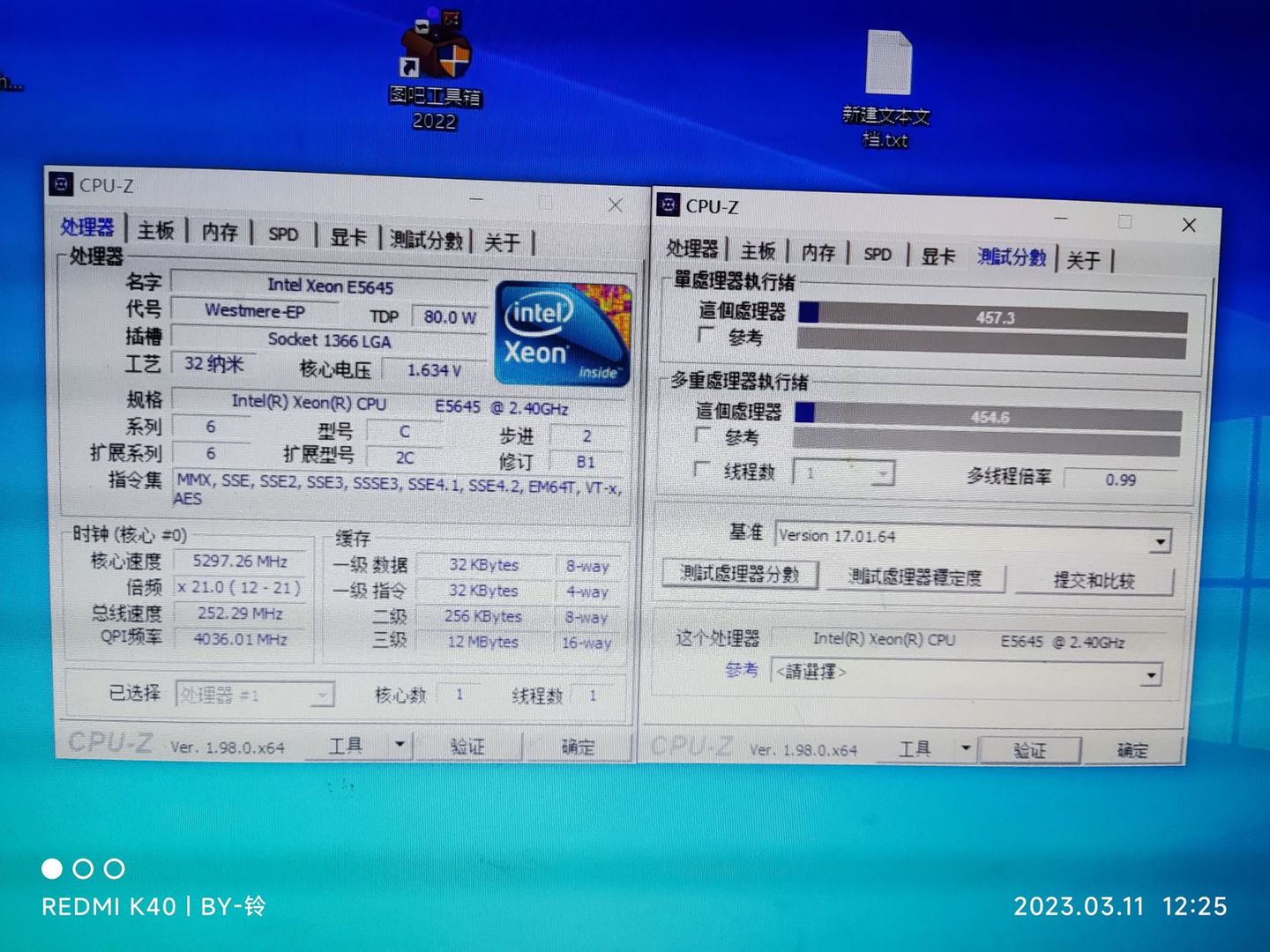Image resolution: width=1270 pixels, height=952 pixels.
Task: Toggle the 线程数 checkbox
Action: point(701,470)
